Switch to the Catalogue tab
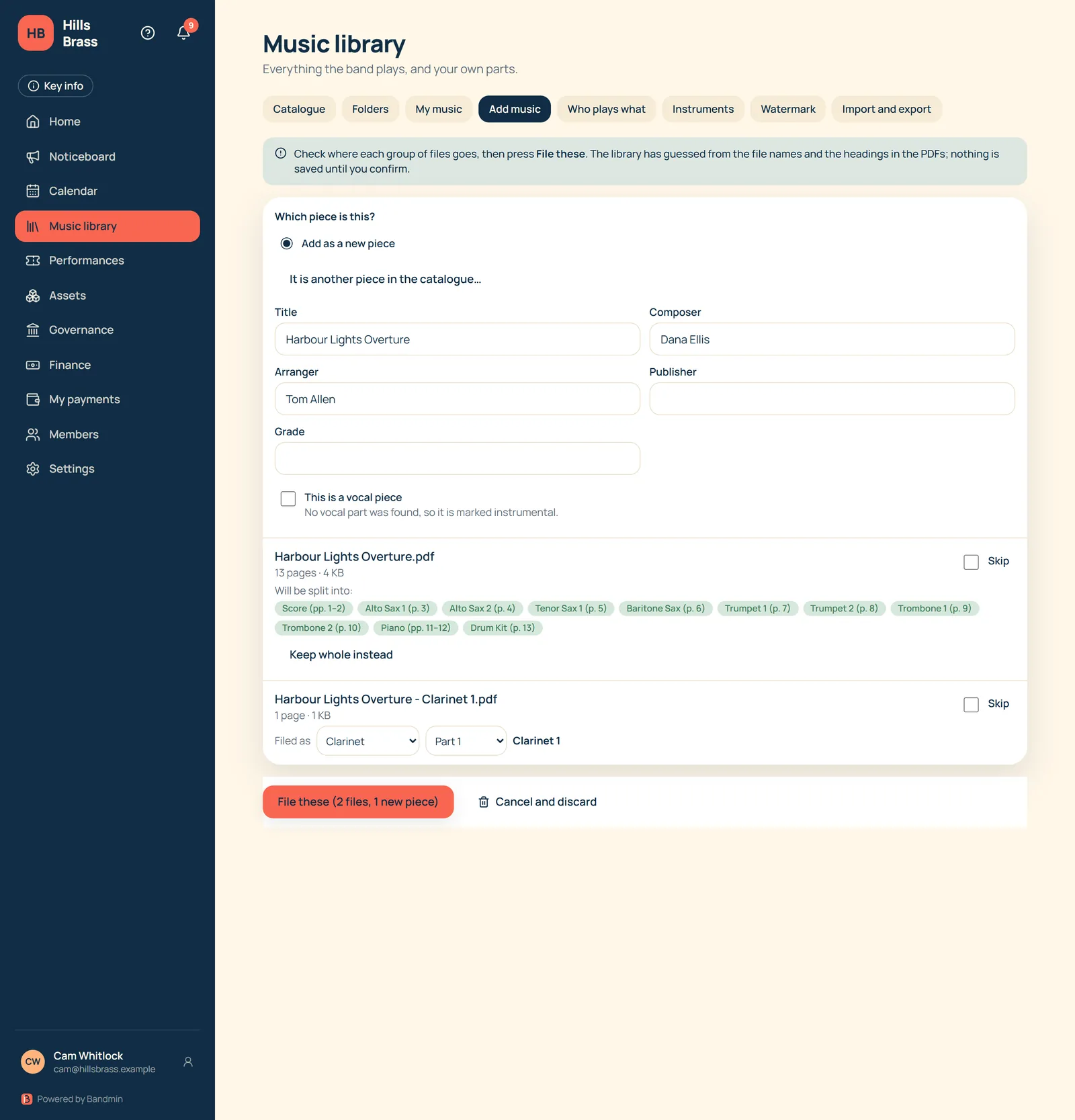This screenshot has height=1120, width=1075. click(299, 109)
